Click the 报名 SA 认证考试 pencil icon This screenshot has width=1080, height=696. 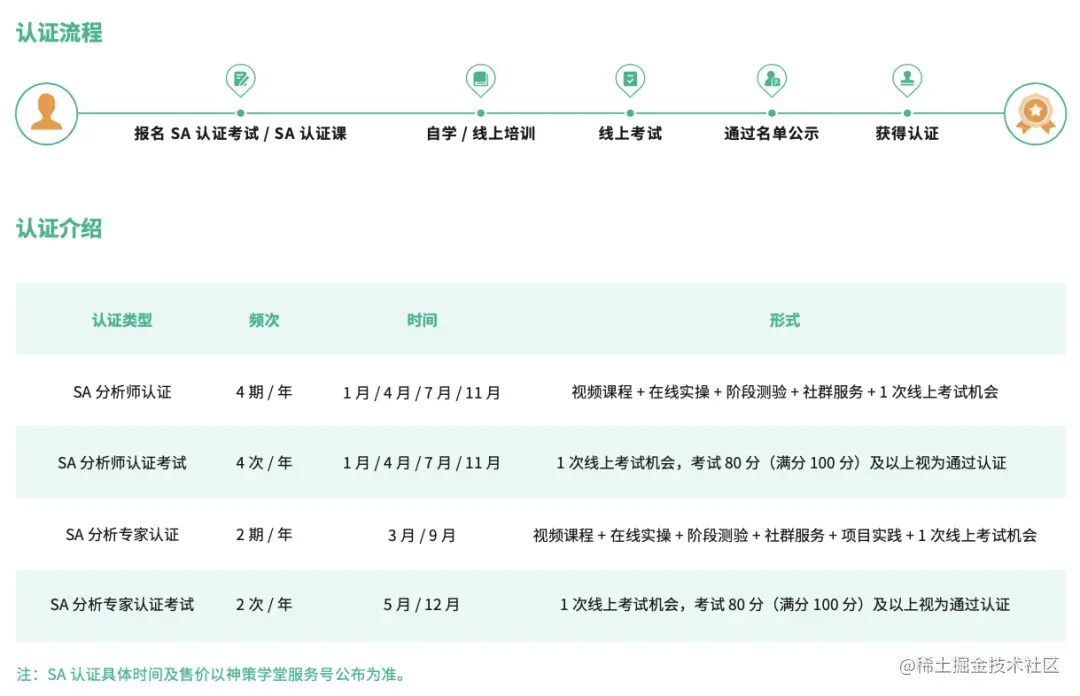pyautogui.click(x=240, y=78)
